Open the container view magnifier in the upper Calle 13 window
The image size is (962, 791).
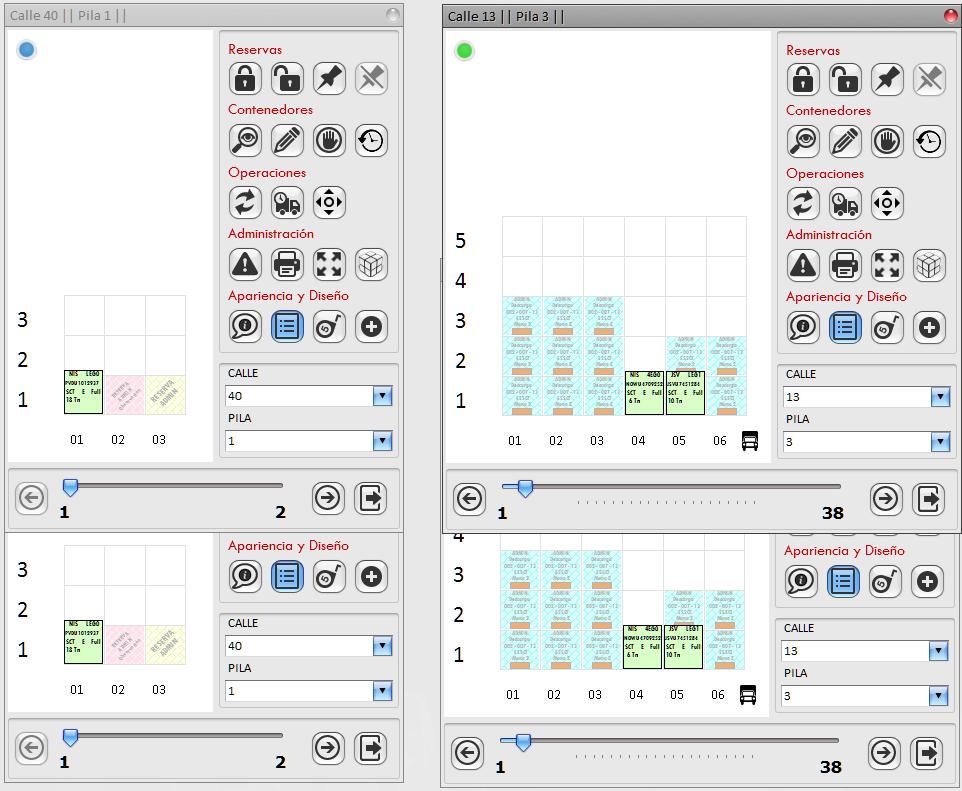pos(803,142)
